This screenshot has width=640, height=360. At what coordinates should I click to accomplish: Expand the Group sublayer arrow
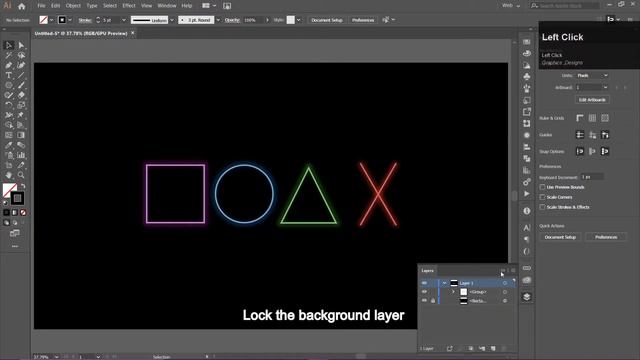pyautogui.click(x=453, y=292)
